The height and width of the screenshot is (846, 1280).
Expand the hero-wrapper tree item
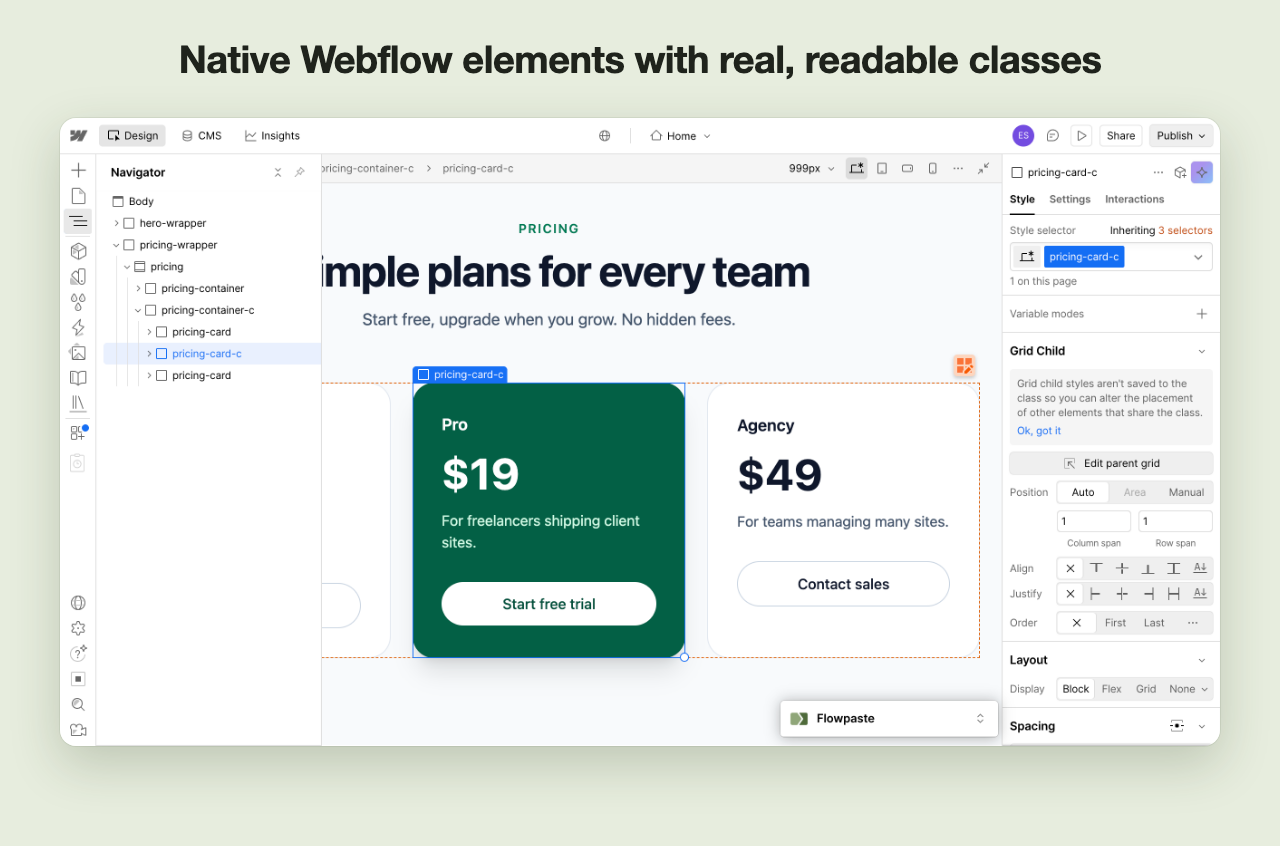click(x=116, y=223)
